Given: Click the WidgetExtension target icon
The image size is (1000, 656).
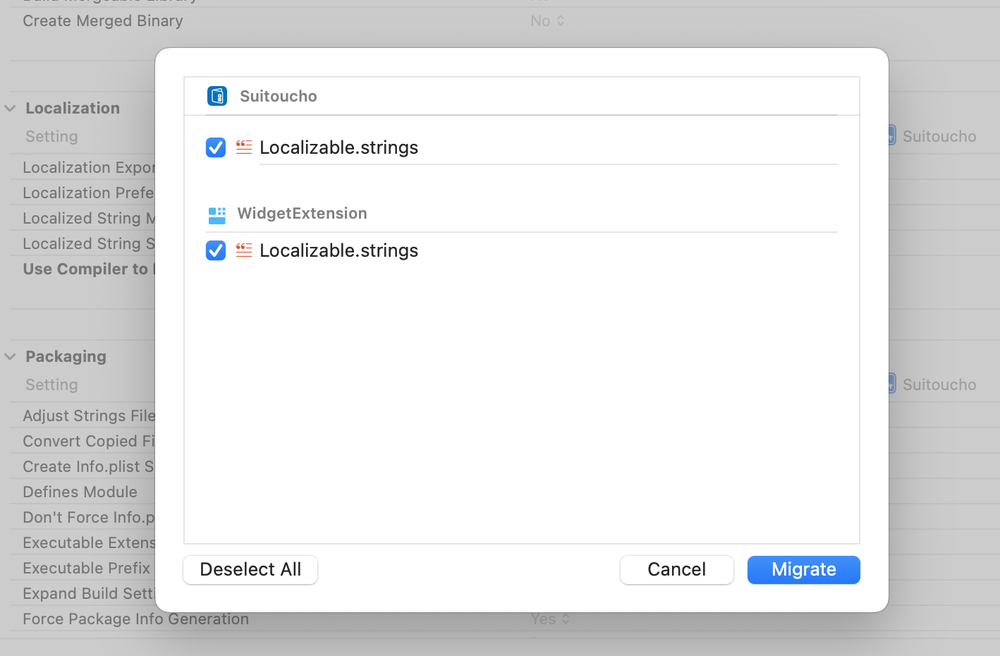Looking at the screenshot, I should [x=217, y=214].
